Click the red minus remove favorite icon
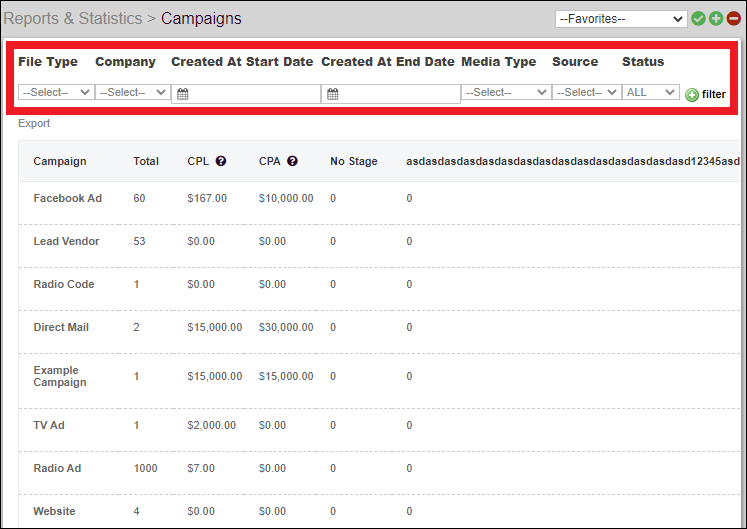Image resolution: width=747 pixels, height=529 pixels. [x=733, y=19]
